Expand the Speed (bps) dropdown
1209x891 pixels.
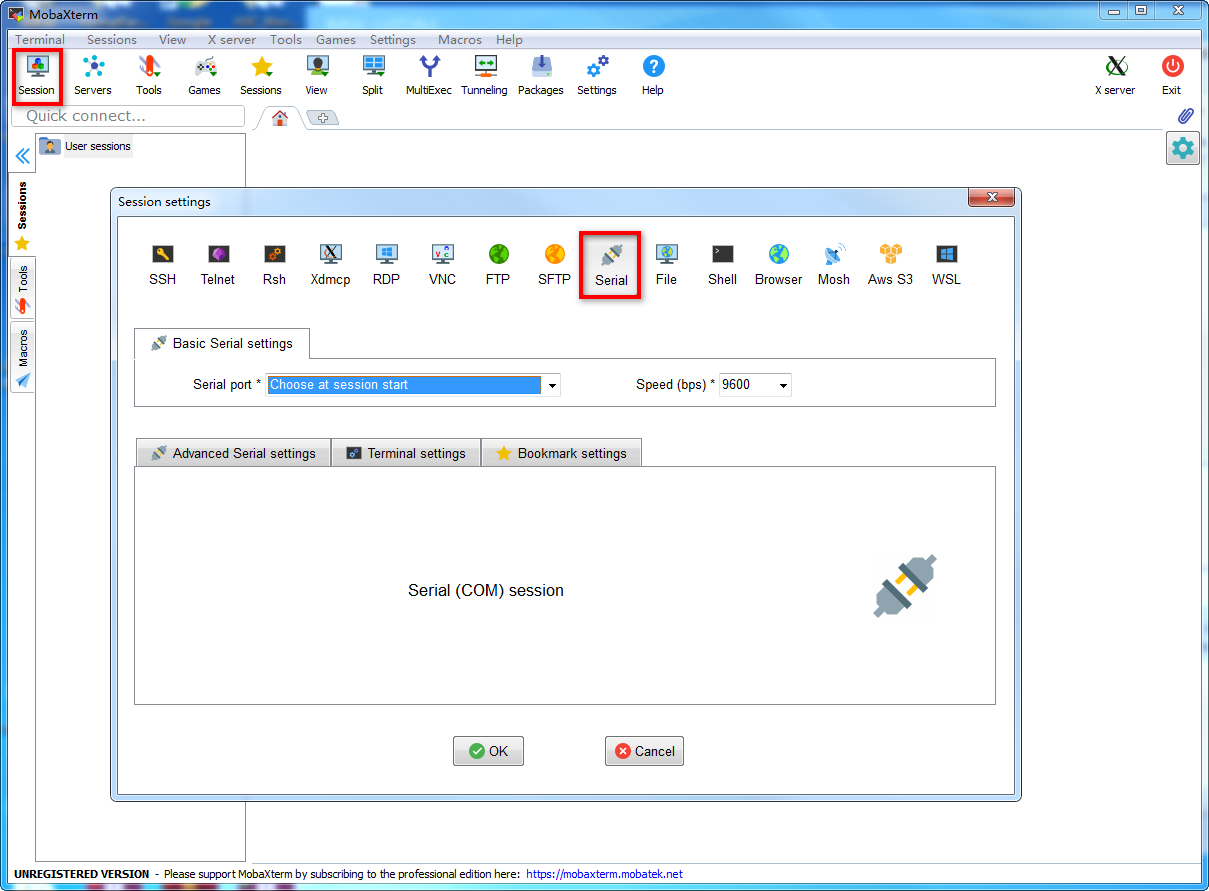pyautogui.click(x=782, y=385)
